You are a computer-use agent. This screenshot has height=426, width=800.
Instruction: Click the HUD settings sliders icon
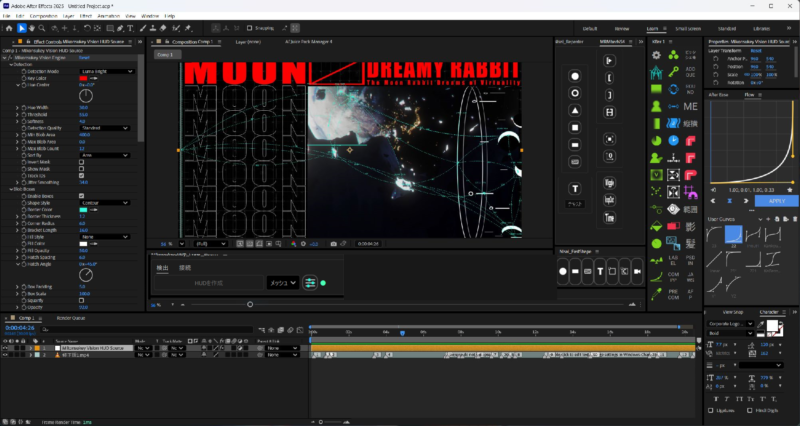click(310, 283)
